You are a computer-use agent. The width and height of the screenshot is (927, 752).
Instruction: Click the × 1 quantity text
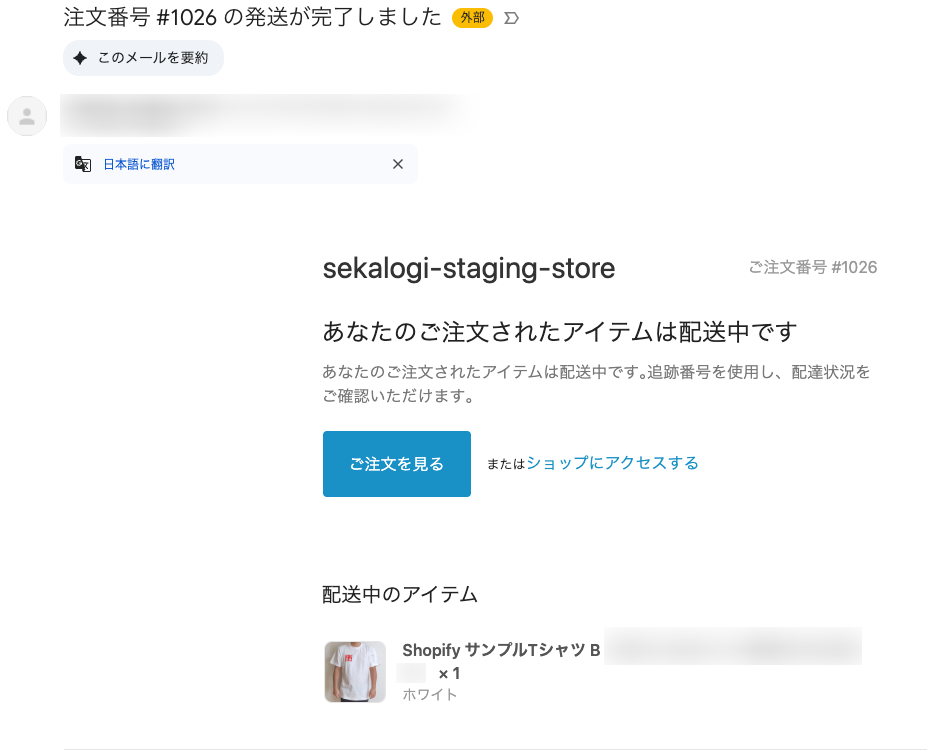click(449, 673)
